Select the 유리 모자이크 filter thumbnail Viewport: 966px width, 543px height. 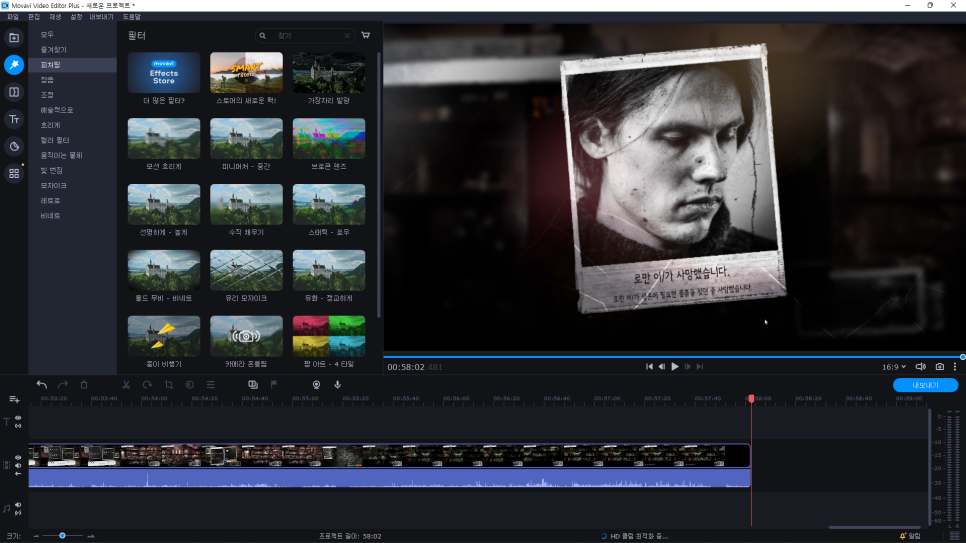(x=246, y=271)
